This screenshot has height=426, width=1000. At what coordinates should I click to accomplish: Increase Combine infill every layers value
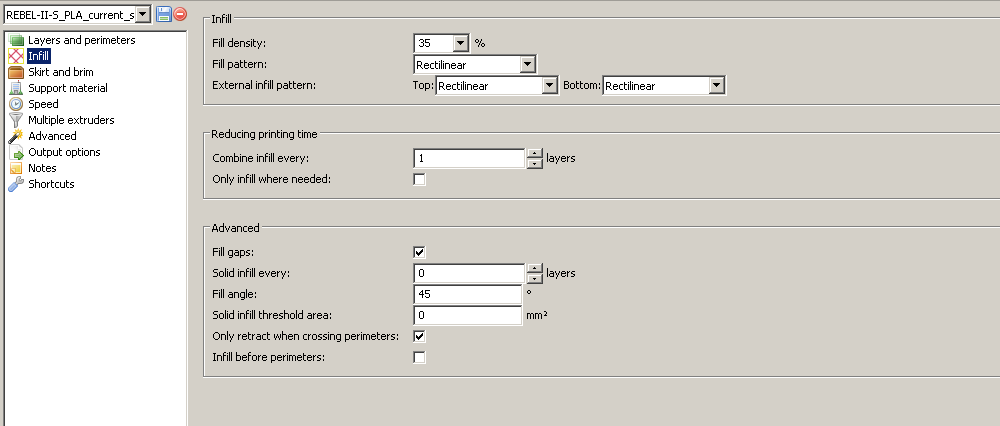535,153
